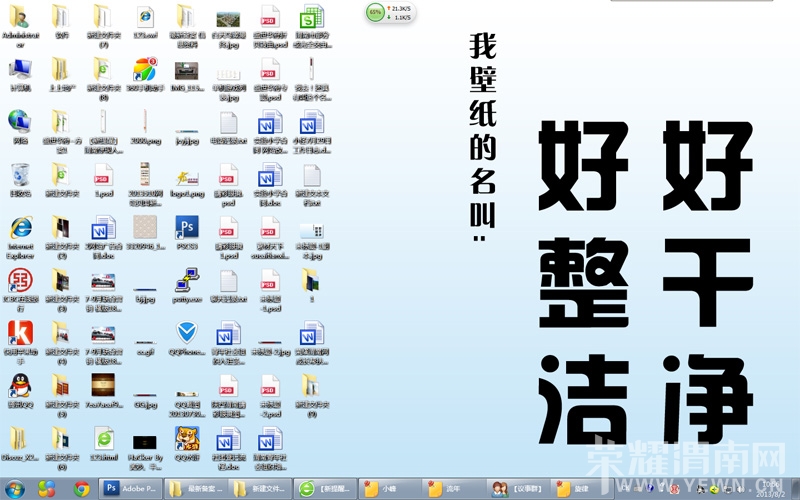The image size is (800, 500).
Task: Launch the red K desktop shortcut
Action: pyautogui.click(x=19, y=333)
